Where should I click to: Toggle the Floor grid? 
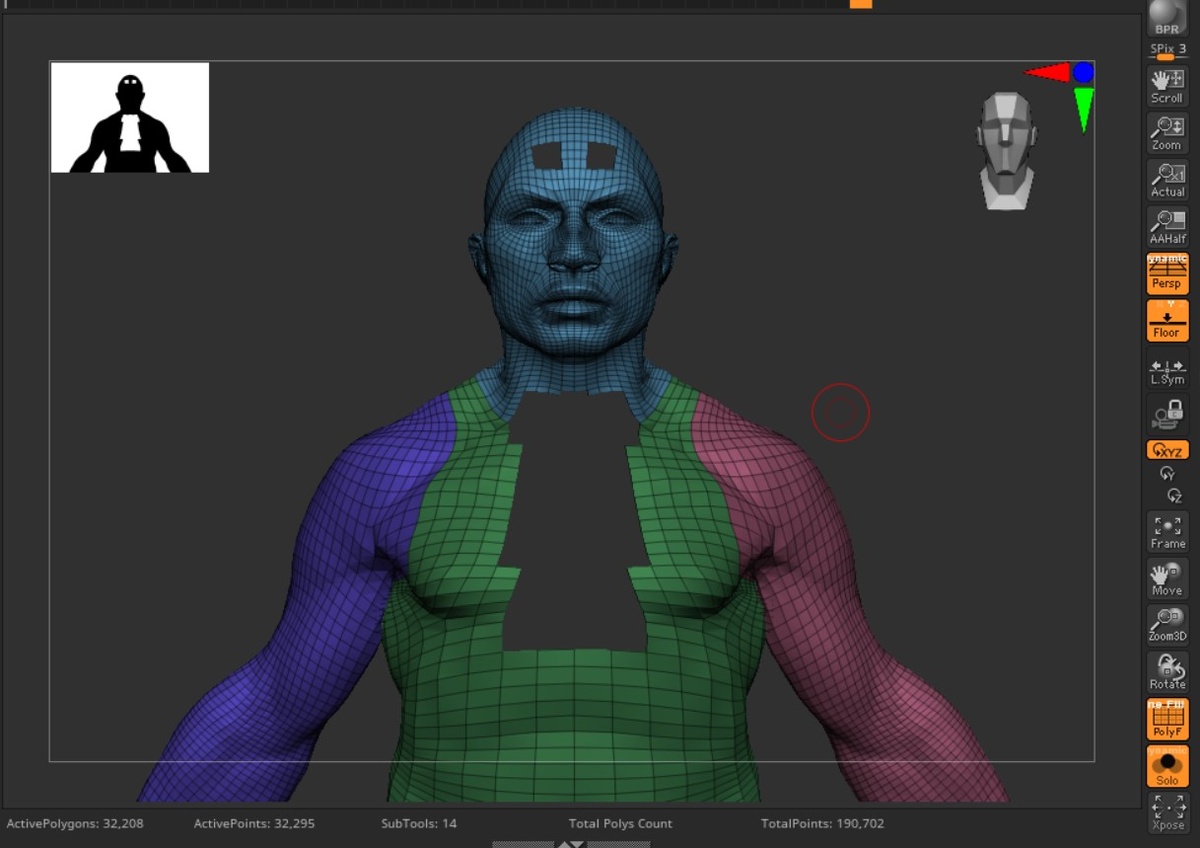tap(1167, 321)
